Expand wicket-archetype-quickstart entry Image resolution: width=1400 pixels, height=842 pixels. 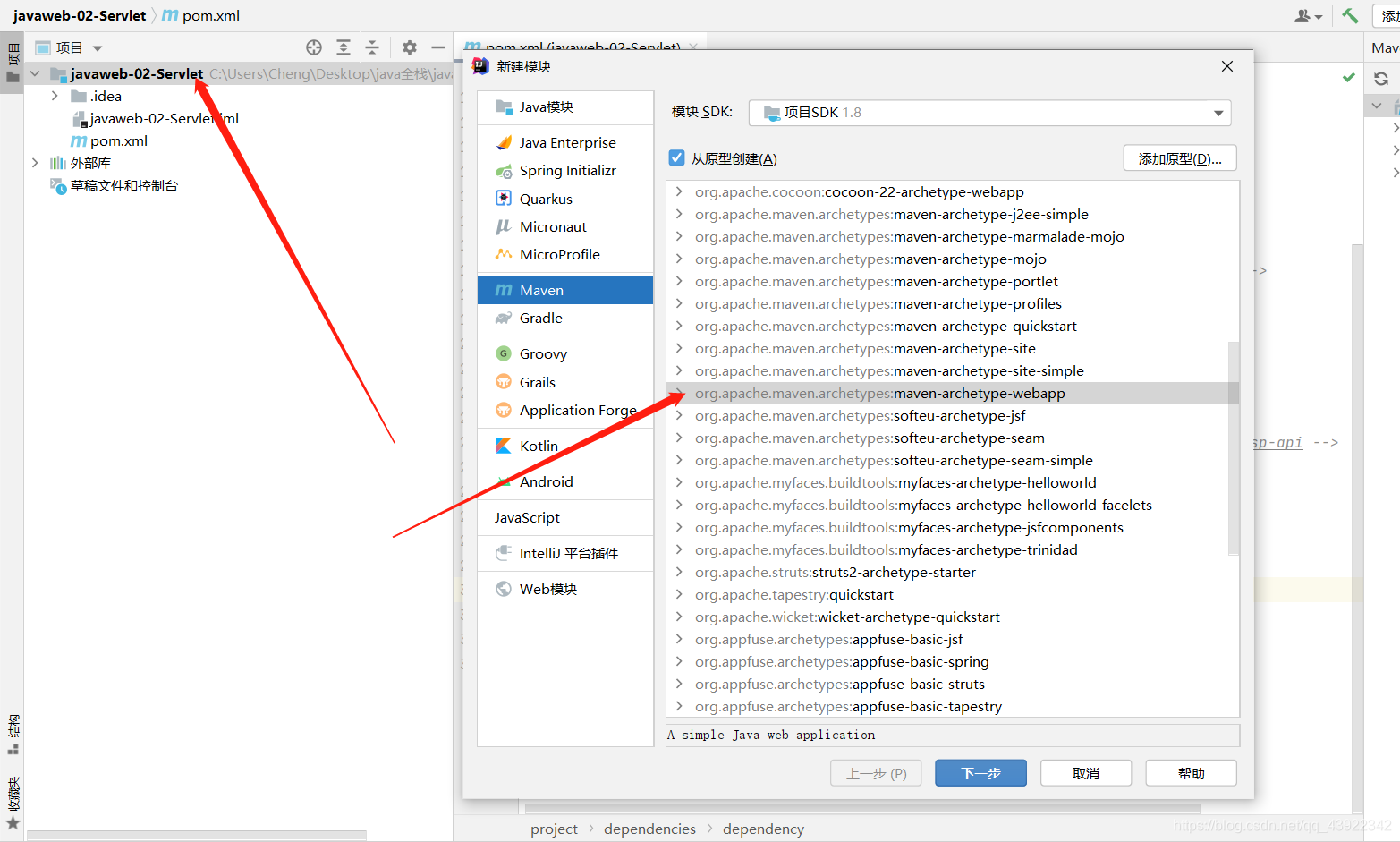679,617
